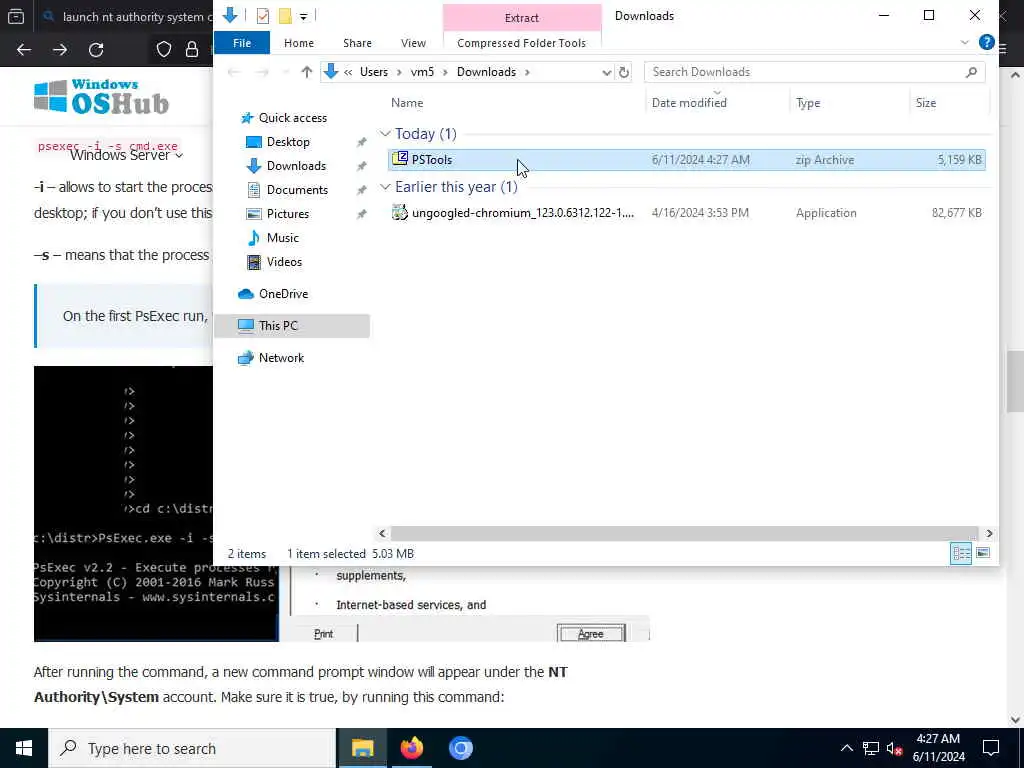This screenshot has height=768, width=1024.
Task: Select This PC in navigation pane
Action: point(292,326)
